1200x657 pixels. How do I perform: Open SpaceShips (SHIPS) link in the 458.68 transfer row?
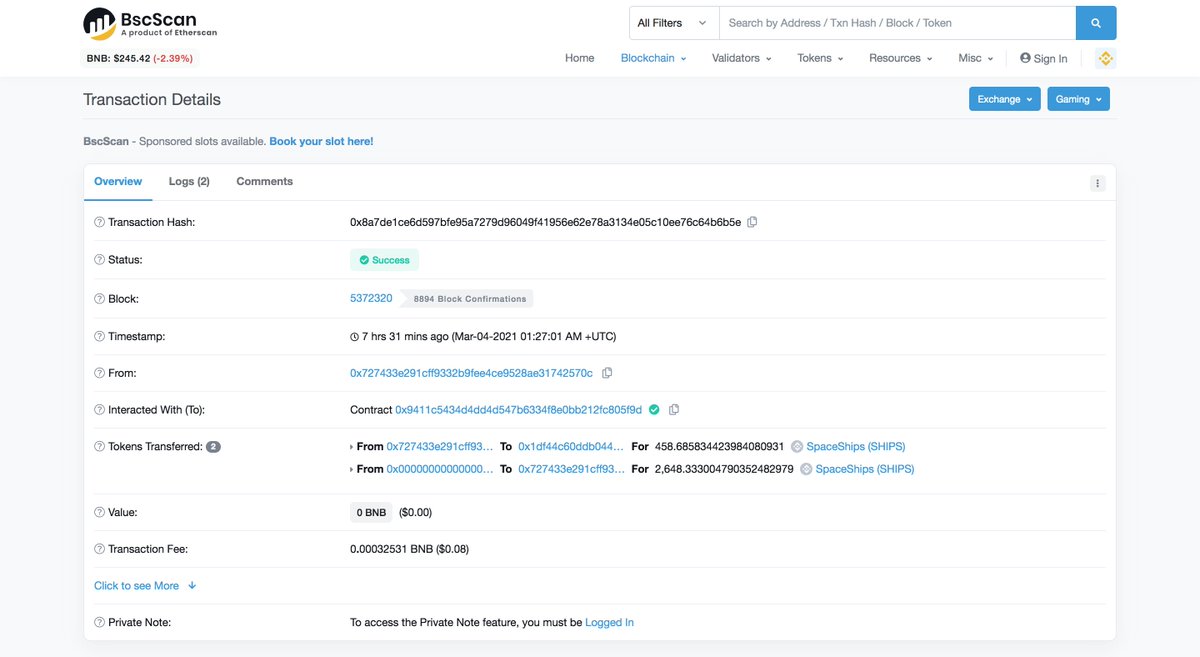pos(856,447)
